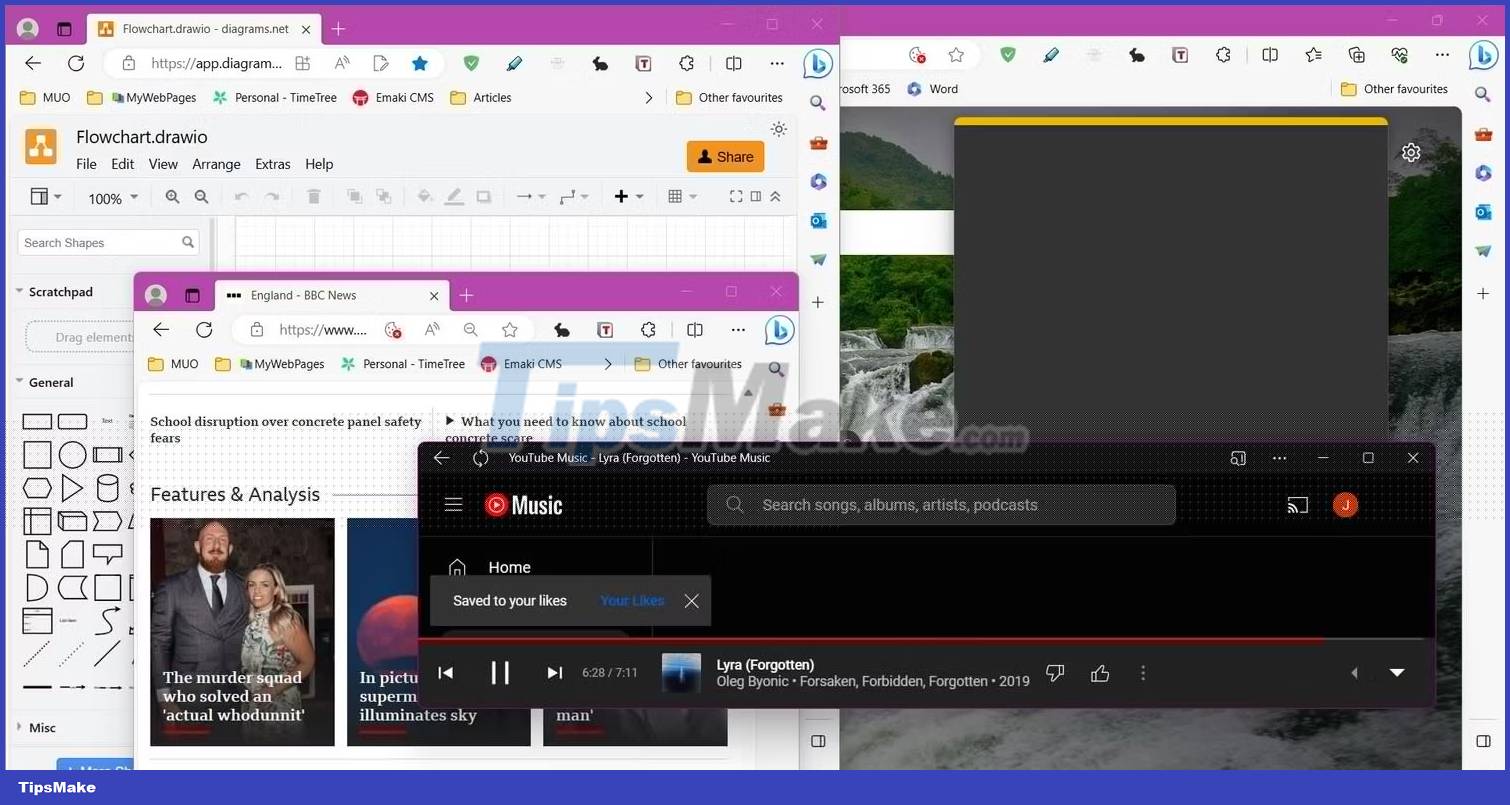Screen dimensions: 1510x805
Task: Collapse the player with the down triangle
Action: (x=1397, y=673)
